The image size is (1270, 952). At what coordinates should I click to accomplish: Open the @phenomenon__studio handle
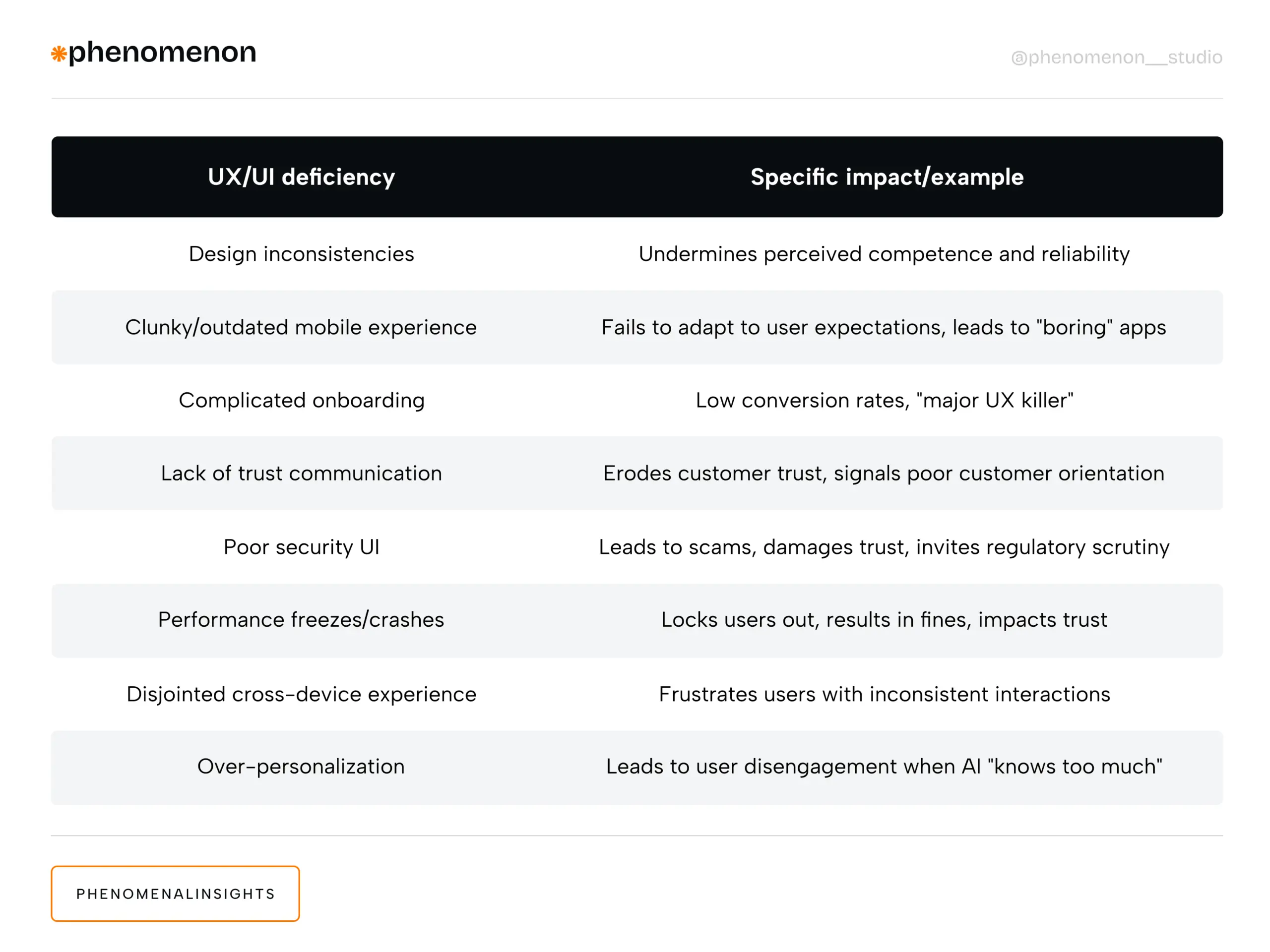(x=1116, y=58)
